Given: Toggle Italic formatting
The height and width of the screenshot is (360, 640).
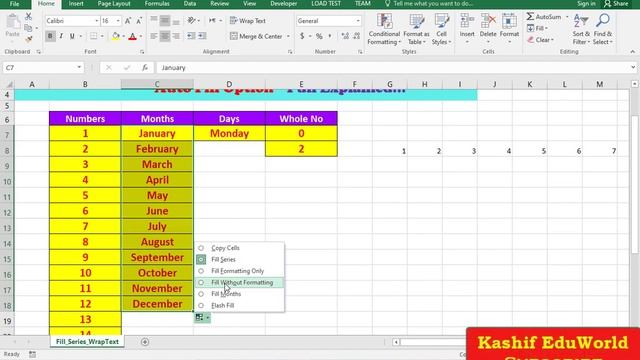Looking at the screenshot, I should pos(61,36).
